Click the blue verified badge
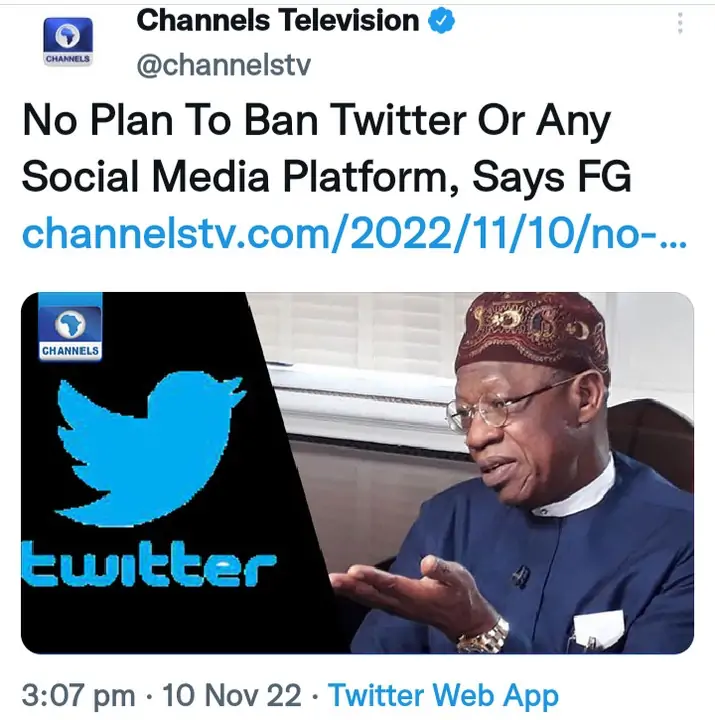 (442, 20)
